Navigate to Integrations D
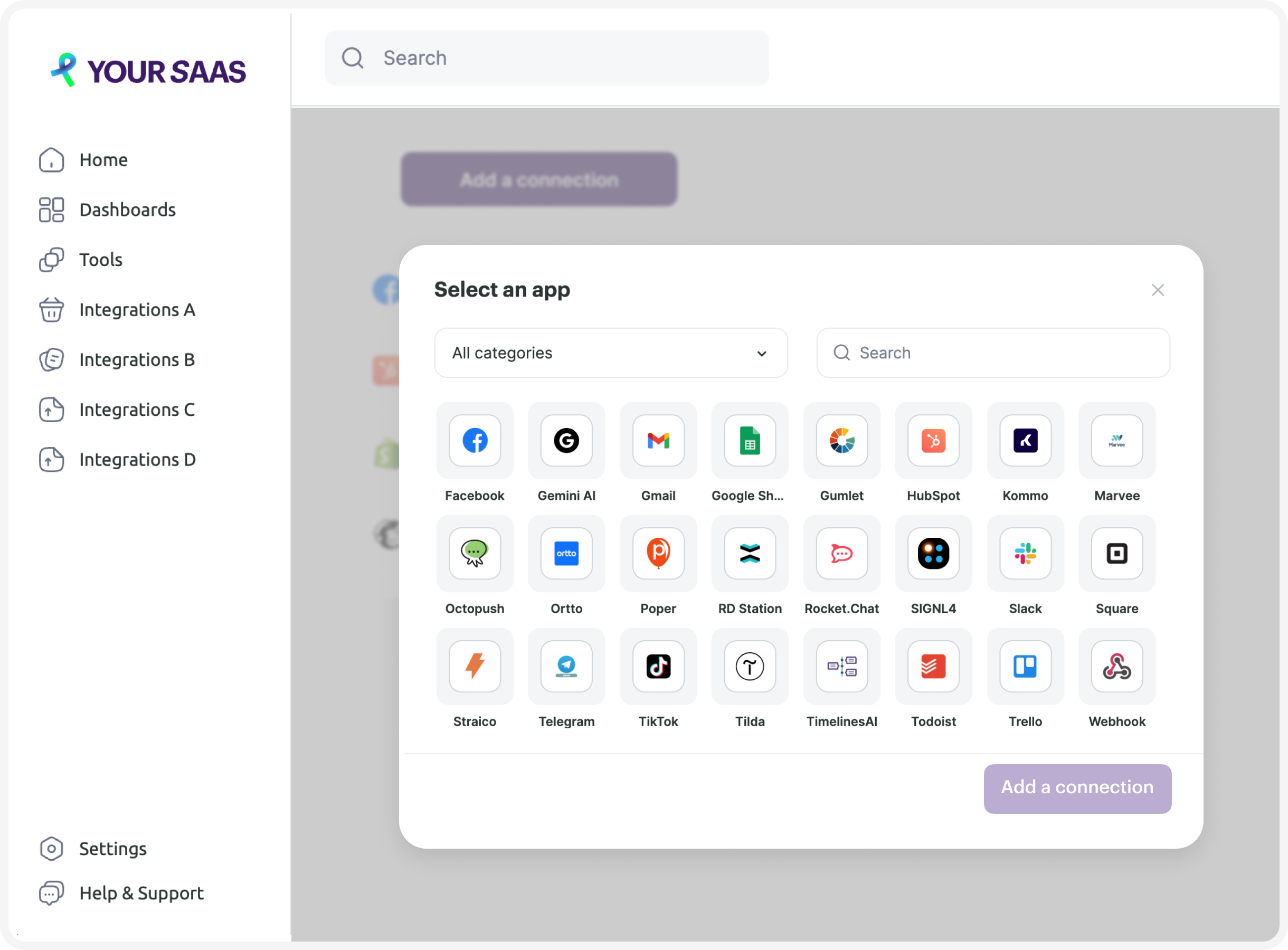 coord(118,460)
